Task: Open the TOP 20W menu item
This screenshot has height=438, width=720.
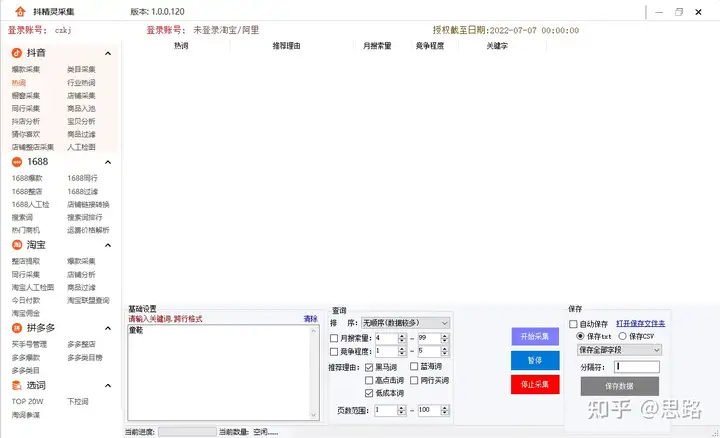Action: click(28, 402)
